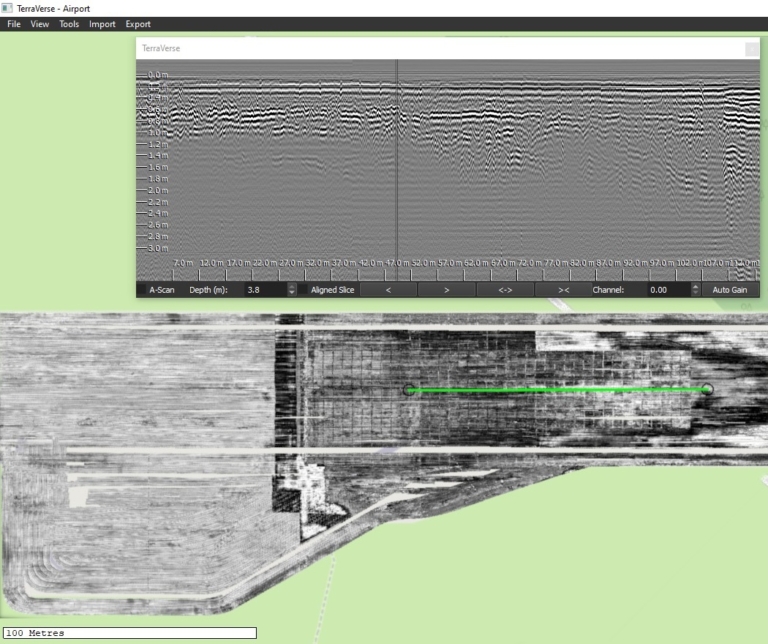Click the left endpoint handle of green line
The width and height of the screenshot is (768, 644).
tap(408, 390)
